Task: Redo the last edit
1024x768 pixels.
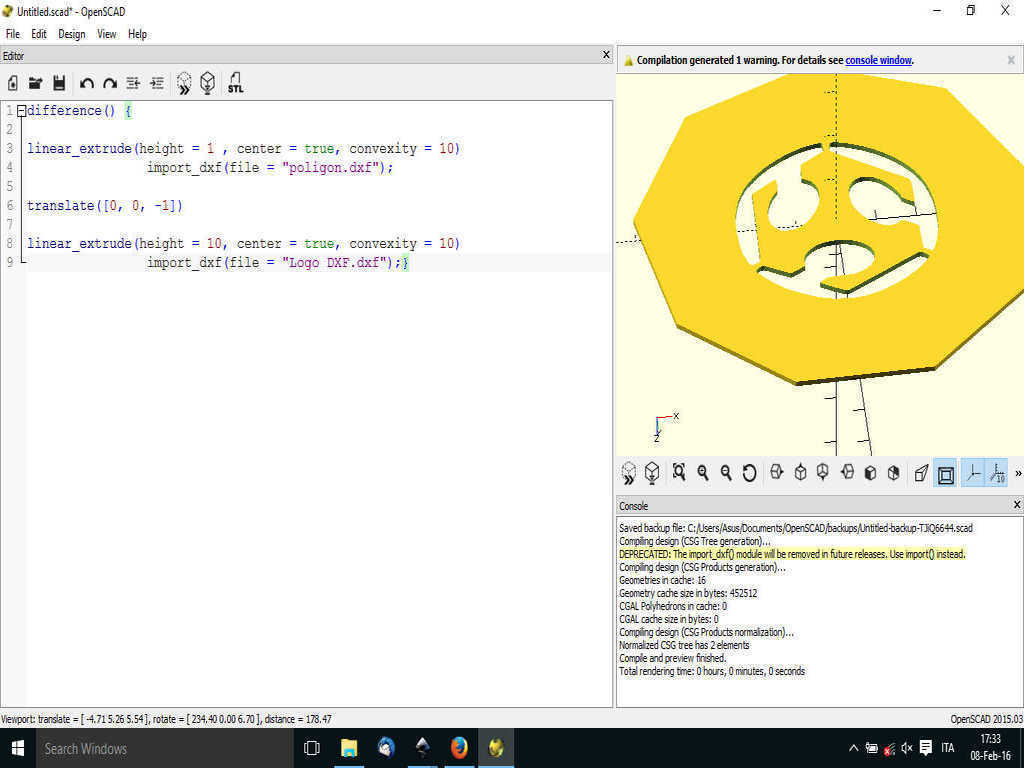Action: (110, 83)
